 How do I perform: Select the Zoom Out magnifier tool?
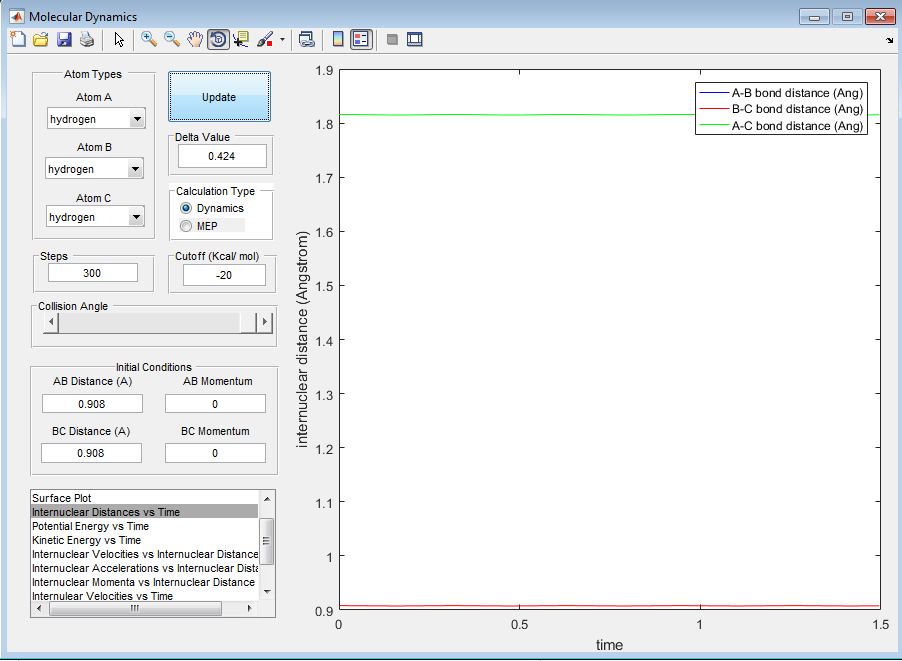click(x=172, y=39)
